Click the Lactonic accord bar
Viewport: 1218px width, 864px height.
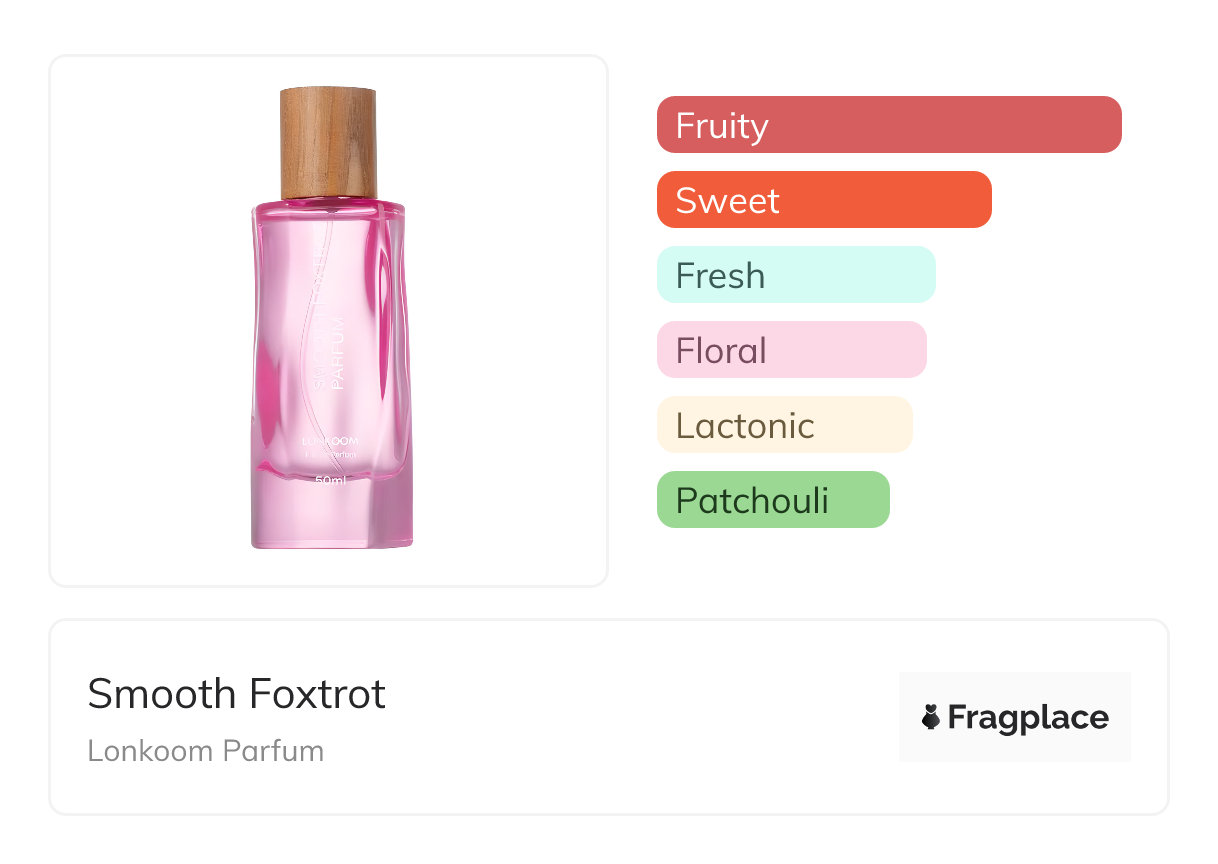tap(784, 425)
